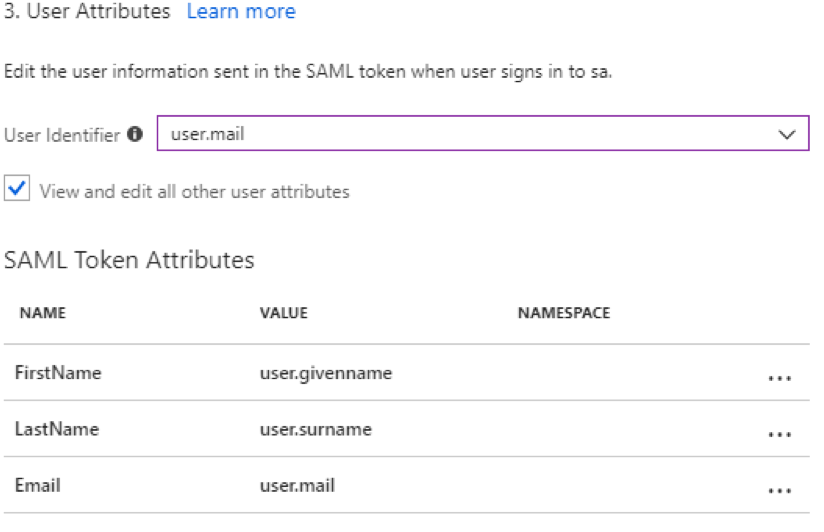Image resolution: width=824 pixels, height=532 pixels.
Task: Select the LastName attribute name
Action: pos(57,429)
